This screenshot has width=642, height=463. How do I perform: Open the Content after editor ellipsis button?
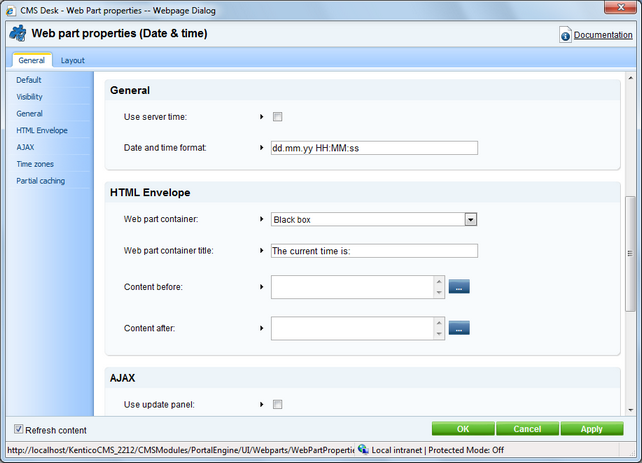click(459, 327)
